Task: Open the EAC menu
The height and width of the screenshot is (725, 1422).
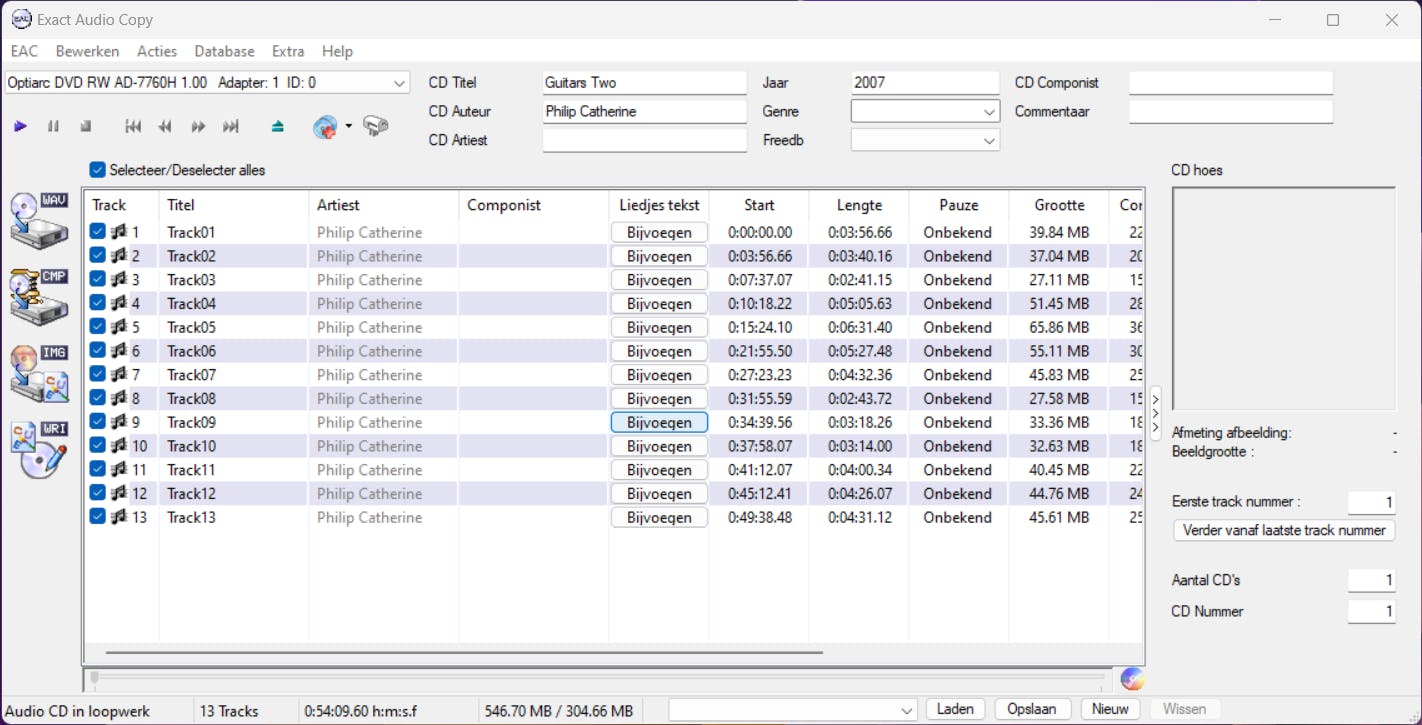Action: [24, 51]
